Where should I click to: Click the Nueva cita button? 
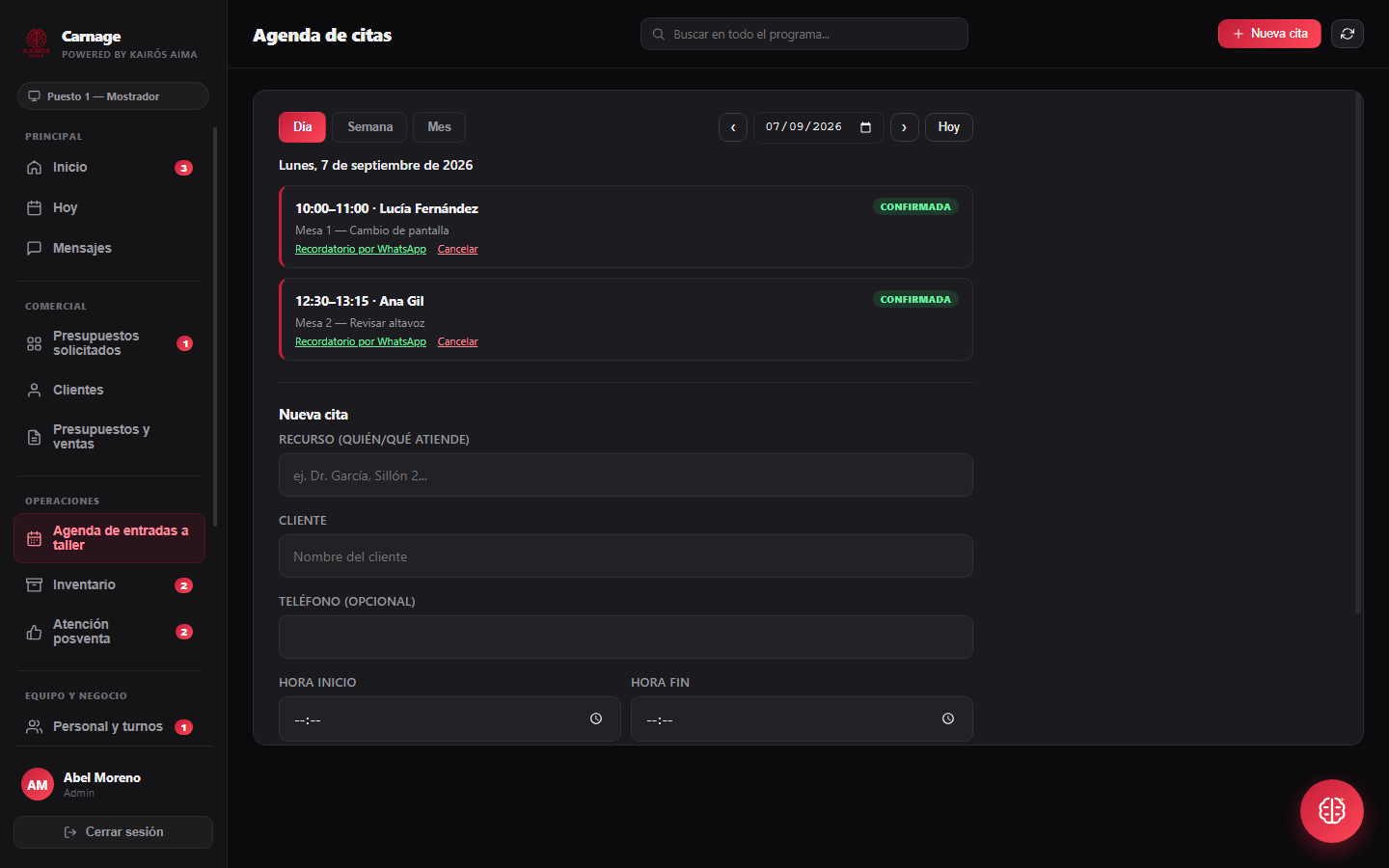(1269, 34)
